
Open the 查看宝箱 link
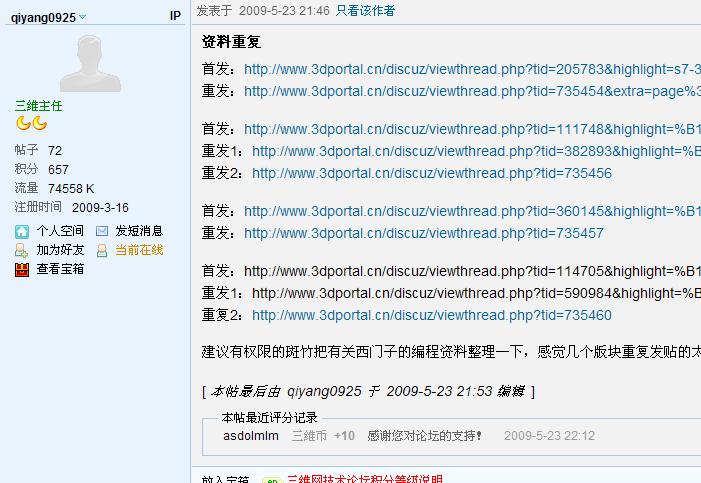click(x=60, y=269)
